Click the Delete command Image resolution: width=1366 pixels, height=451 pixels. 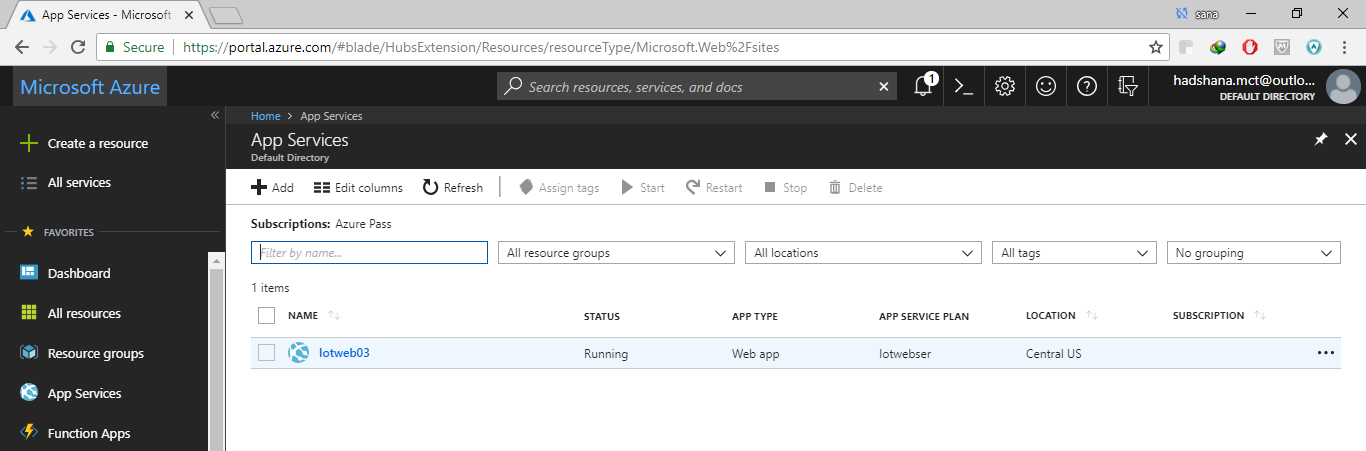[x=855, y=187]
